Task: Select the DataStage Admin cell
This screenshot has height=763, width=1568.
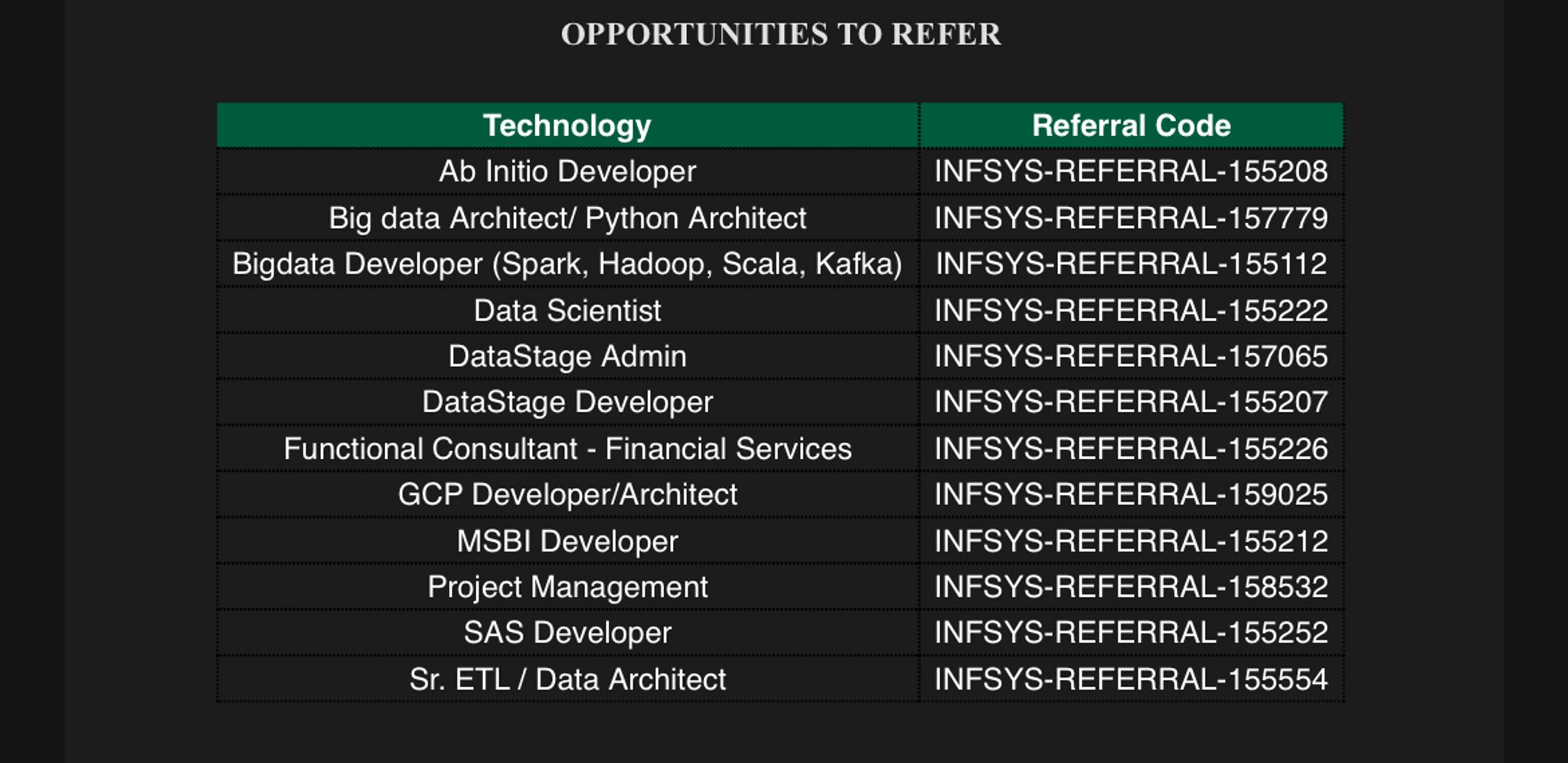Action: pos(567,356)
